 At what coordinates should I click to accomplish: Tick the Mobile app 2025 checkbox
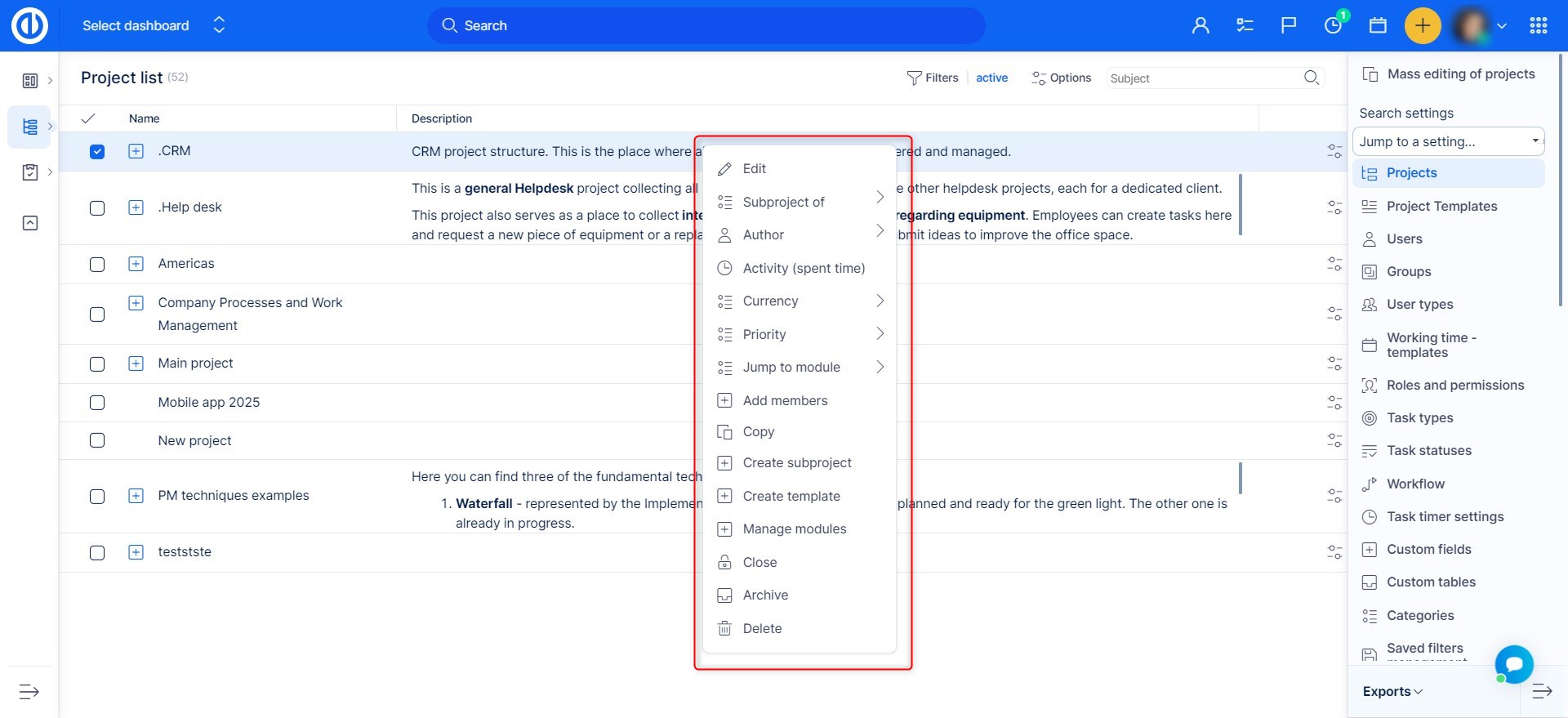[97, 403]
